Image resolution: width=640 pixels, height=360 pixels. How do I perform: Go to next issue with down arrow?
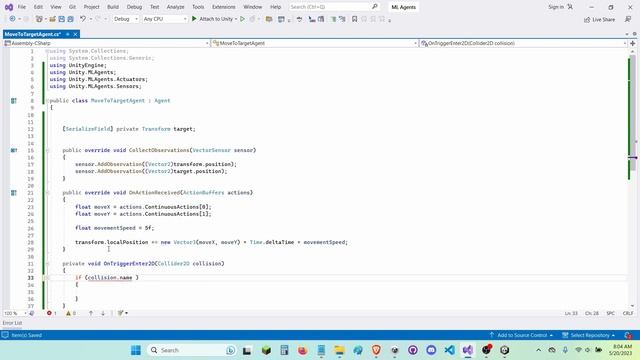(103, 313)
